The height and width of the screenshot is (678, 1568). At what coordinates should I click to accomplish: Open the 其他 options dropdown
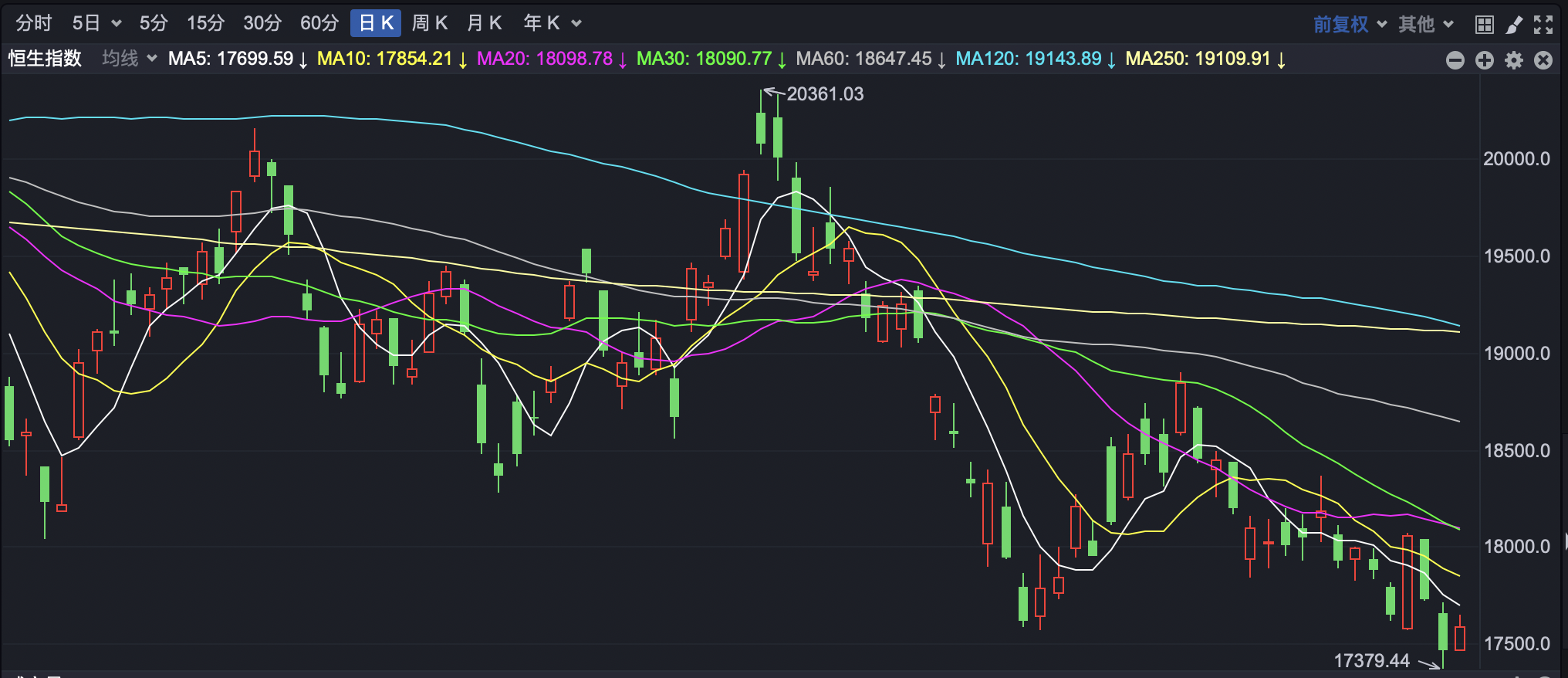coord(1426,25)
